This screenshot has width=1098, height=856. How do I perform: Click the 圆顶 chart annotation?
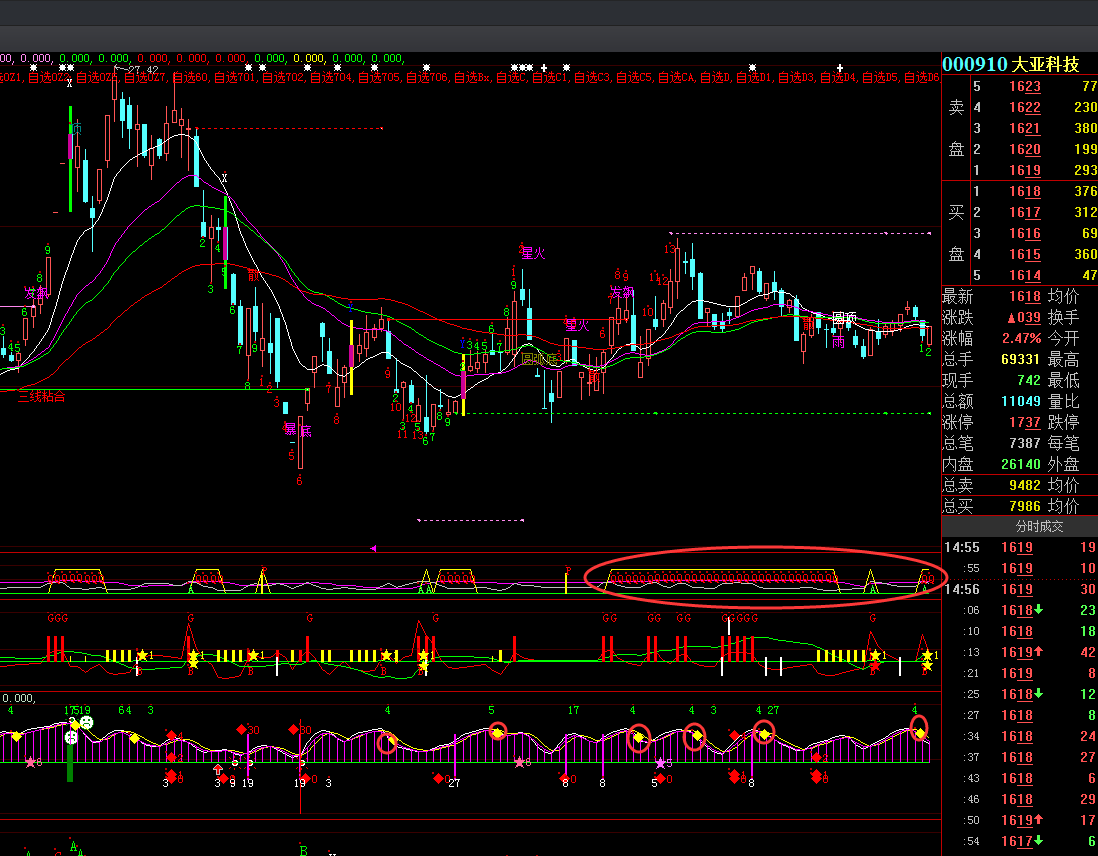(844, 318)
